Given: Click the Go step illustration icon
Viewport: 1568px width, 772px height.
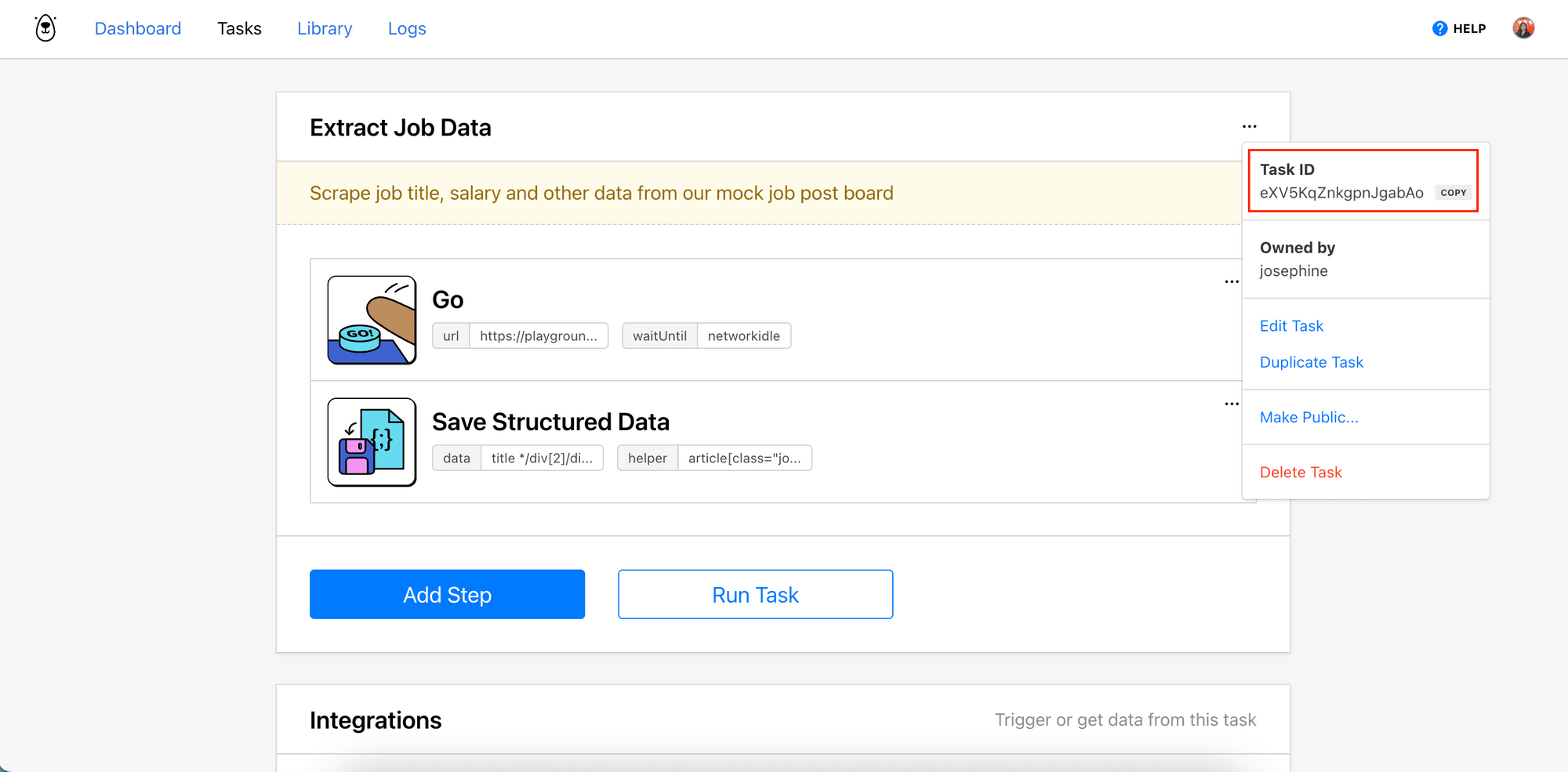Looking at the screenshot, I should click(x=372, y=320).
